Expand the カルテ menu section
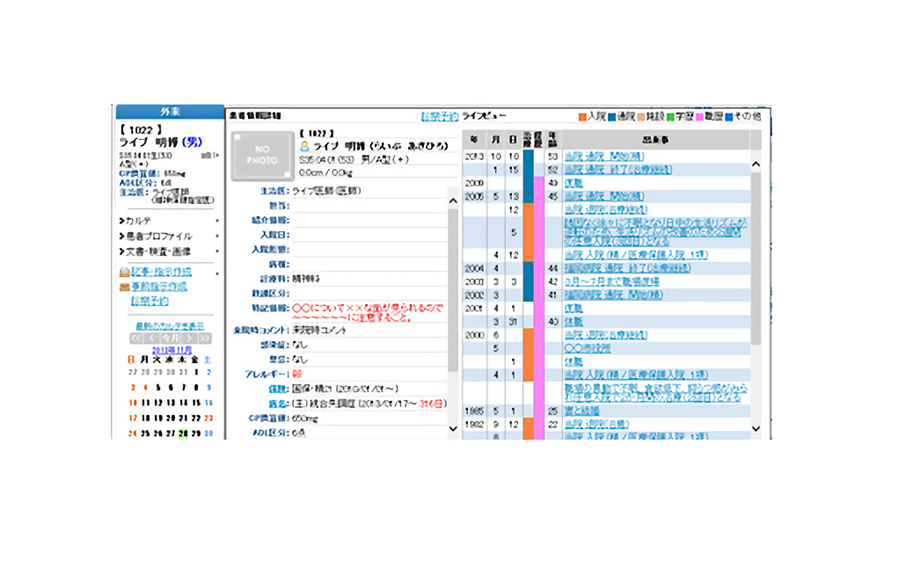The width and height of the screenshot is (920, 570). [140, 221]
